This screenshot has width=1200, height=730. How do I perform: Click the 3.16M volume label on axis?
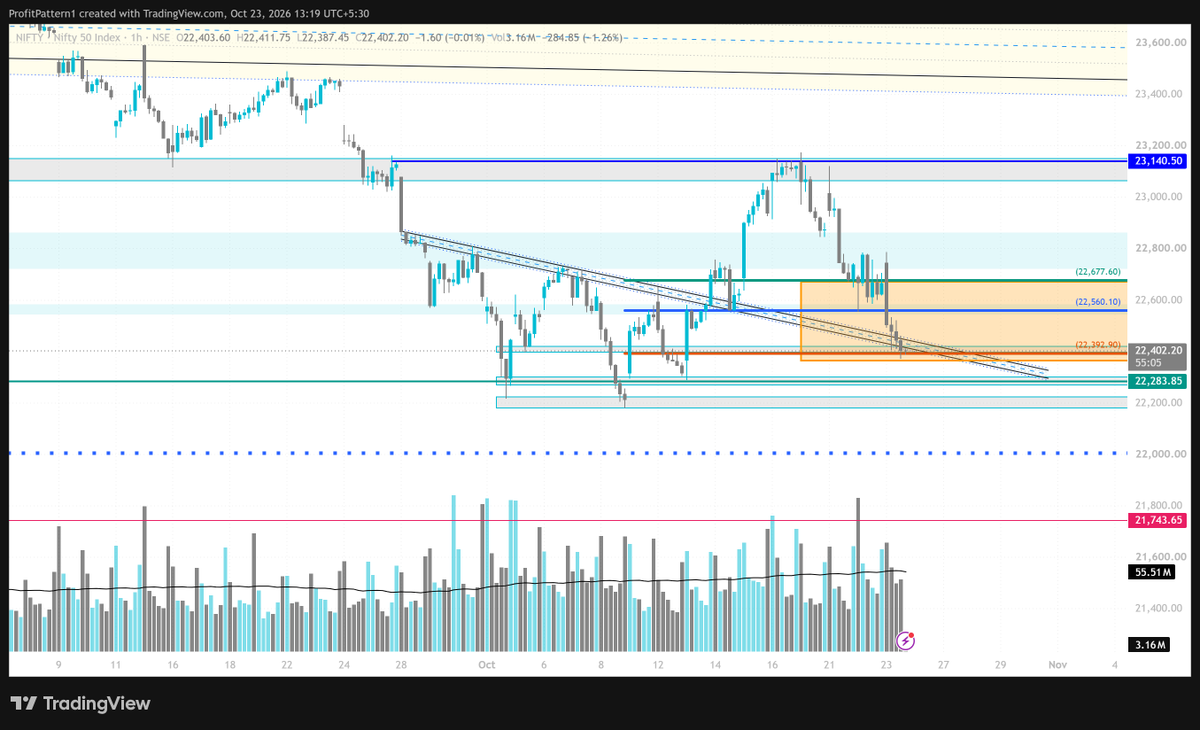[x=1148, y=646]
